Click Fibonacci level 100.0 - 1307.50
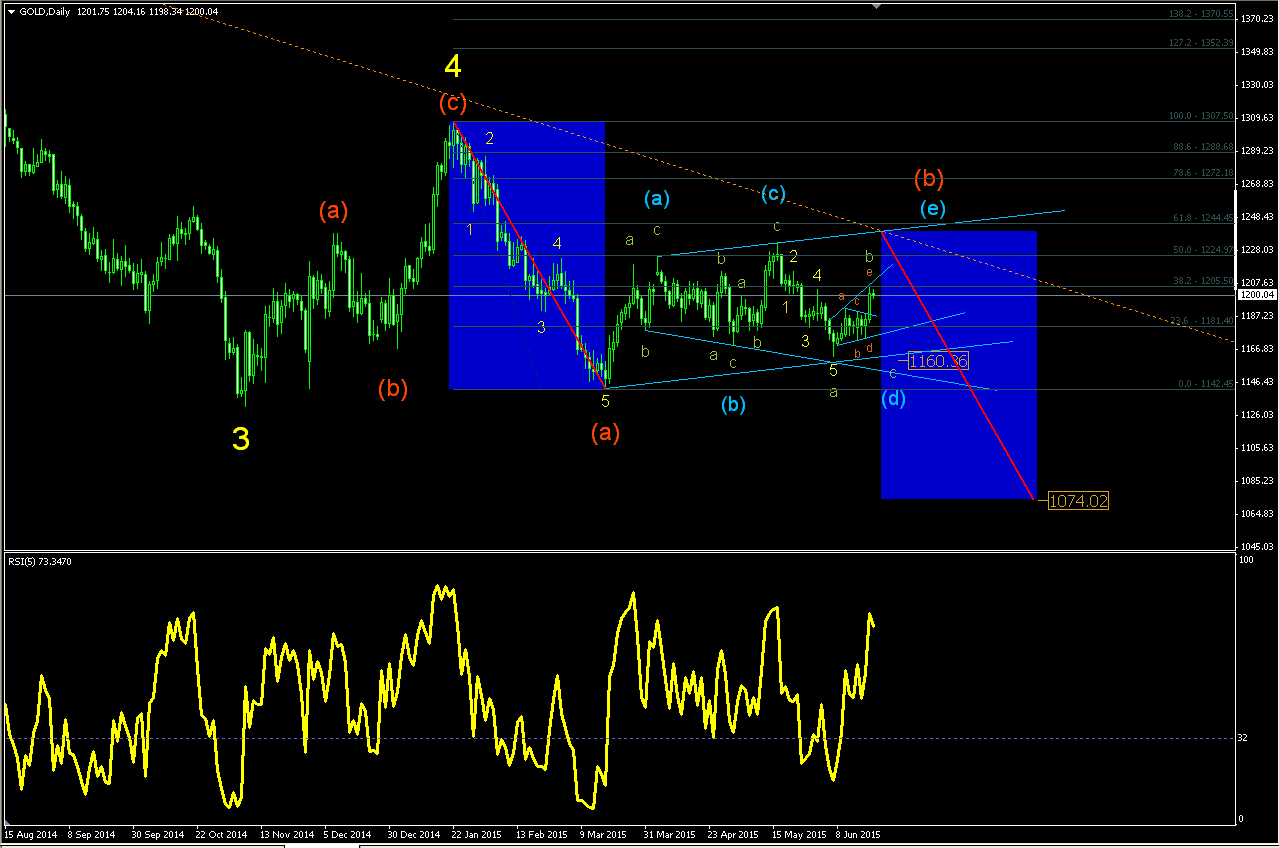Screen dimensions: 1279x848 [x=1200, y=116]
